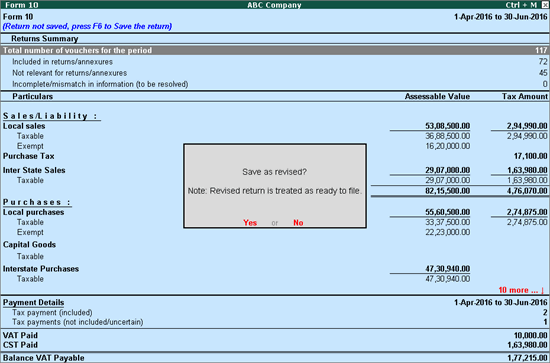Click Balance VAT Payable amount row
The height and width of the screenshot is (363, 550).
click(x=275, y=358)
